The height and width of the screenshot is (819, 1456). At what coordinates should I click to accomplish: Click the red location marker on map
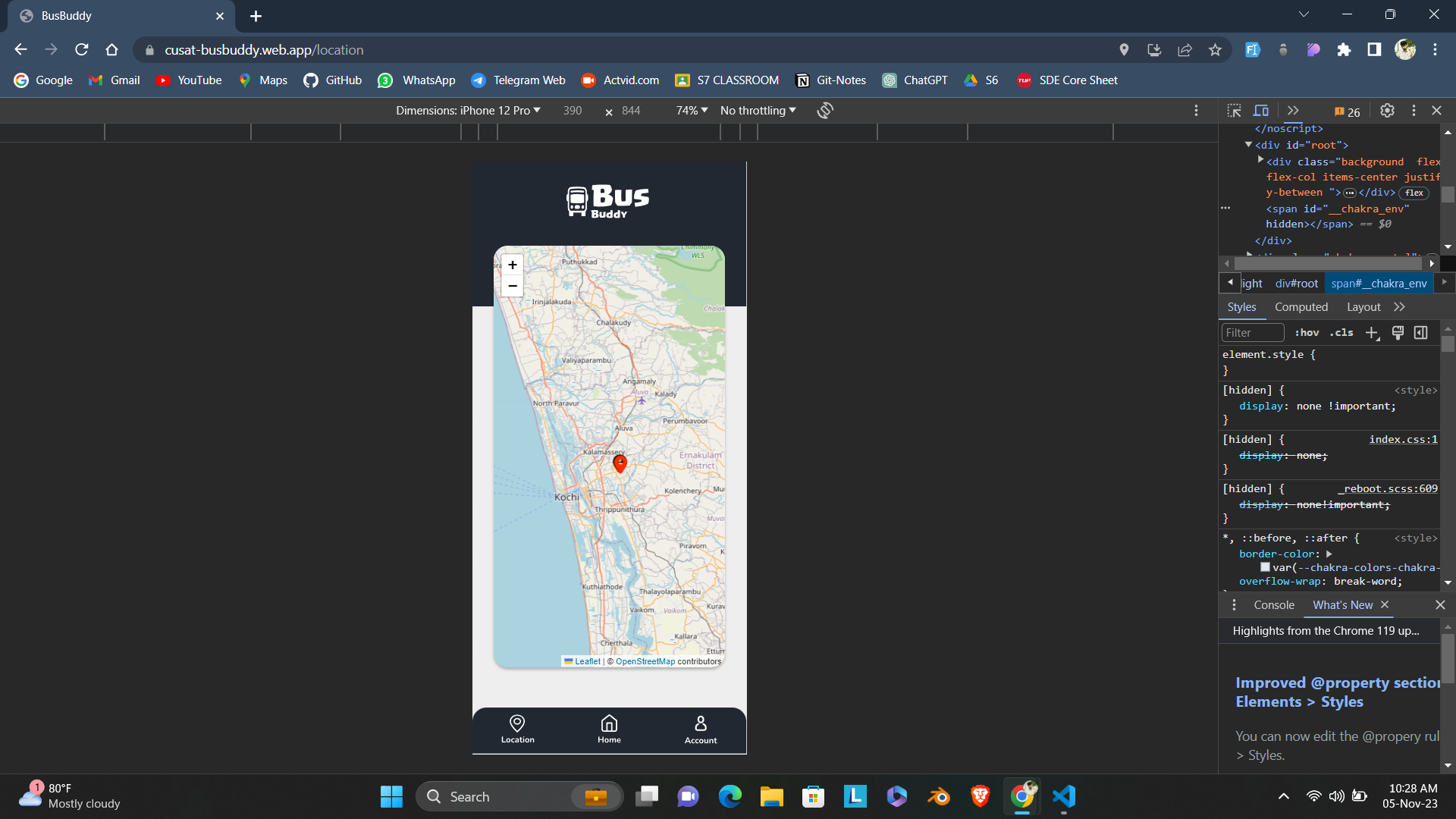[x=620, y=463]
